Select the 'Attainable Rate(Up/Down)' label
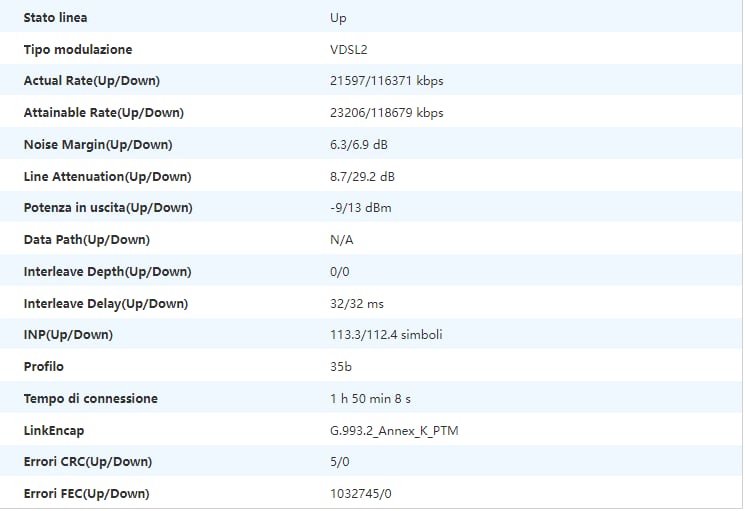 104,113
